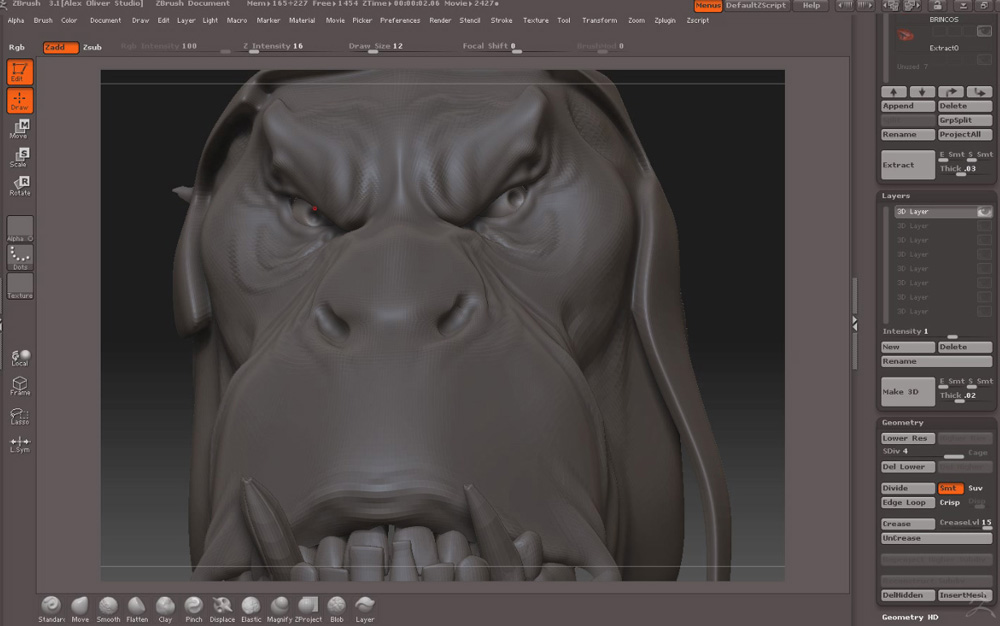Toggle the Smt smooth subdivision option
Image resolution: width=1000 pixels, height=626 pixels.
(950, 488)
